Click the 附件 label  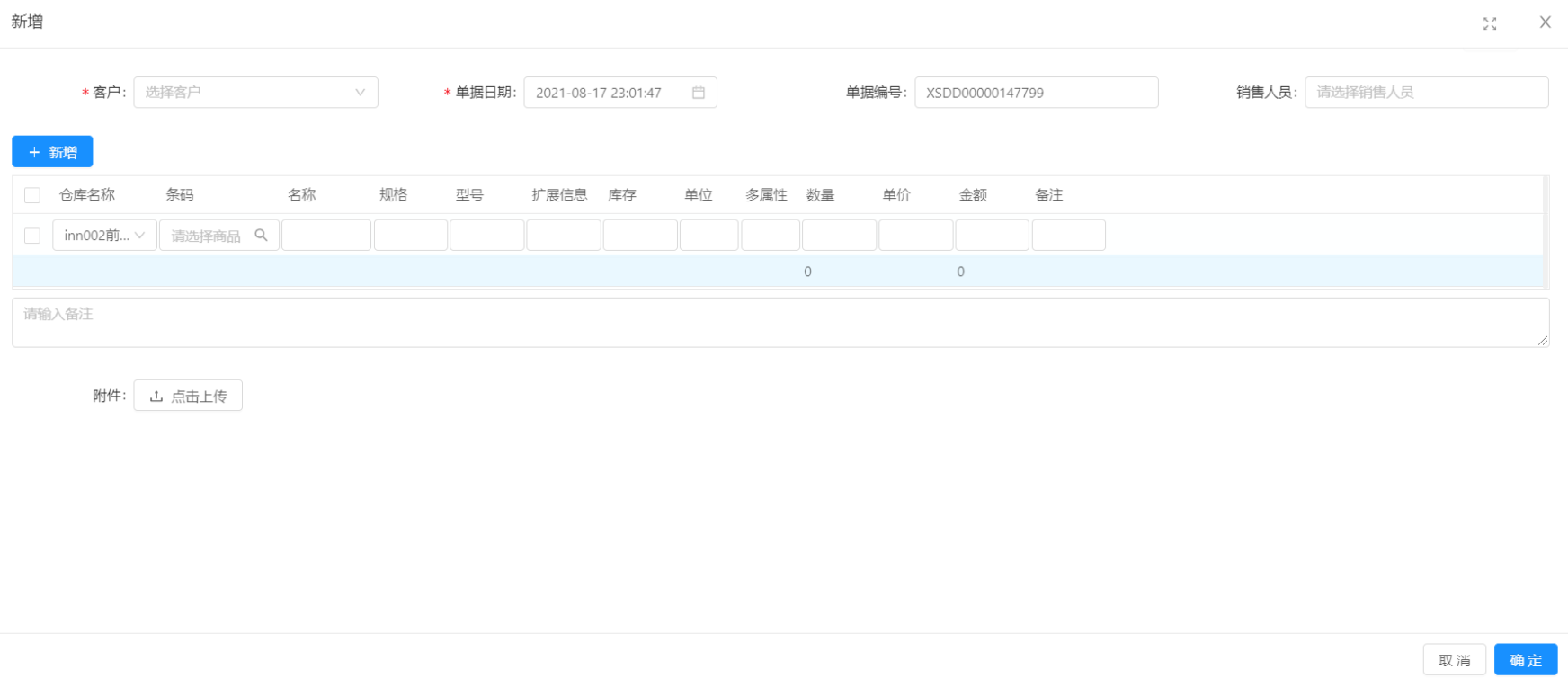click(110, 396)
